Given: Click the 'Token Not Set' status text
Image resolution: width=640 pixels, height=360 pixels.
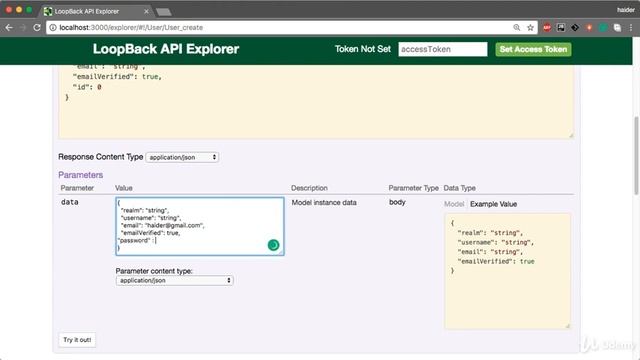Looking at the screenshot, I should (x=362, y=49).
